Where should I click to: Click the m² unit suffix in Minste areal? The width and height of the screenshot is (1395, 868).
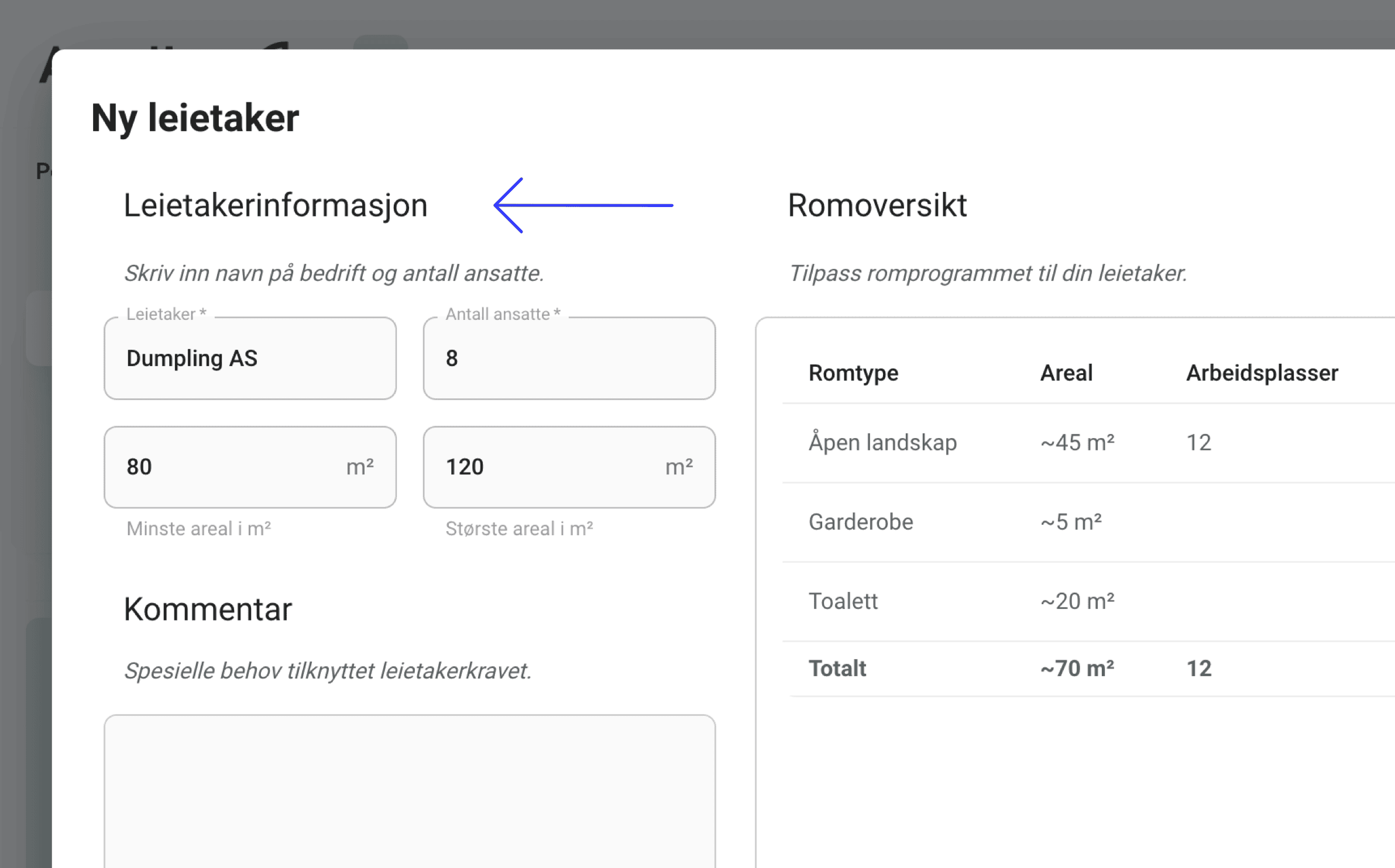pos(360,467)
